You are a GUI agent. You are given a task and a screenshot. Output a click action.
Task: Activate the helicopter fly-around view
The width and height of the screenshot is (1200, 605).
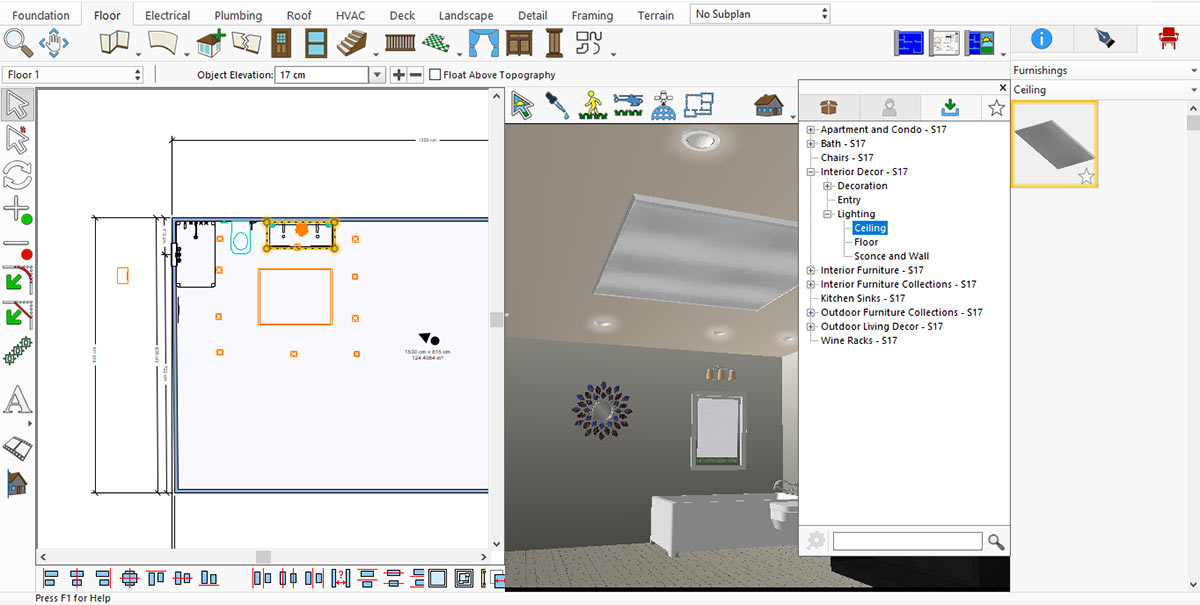(627, 105)
